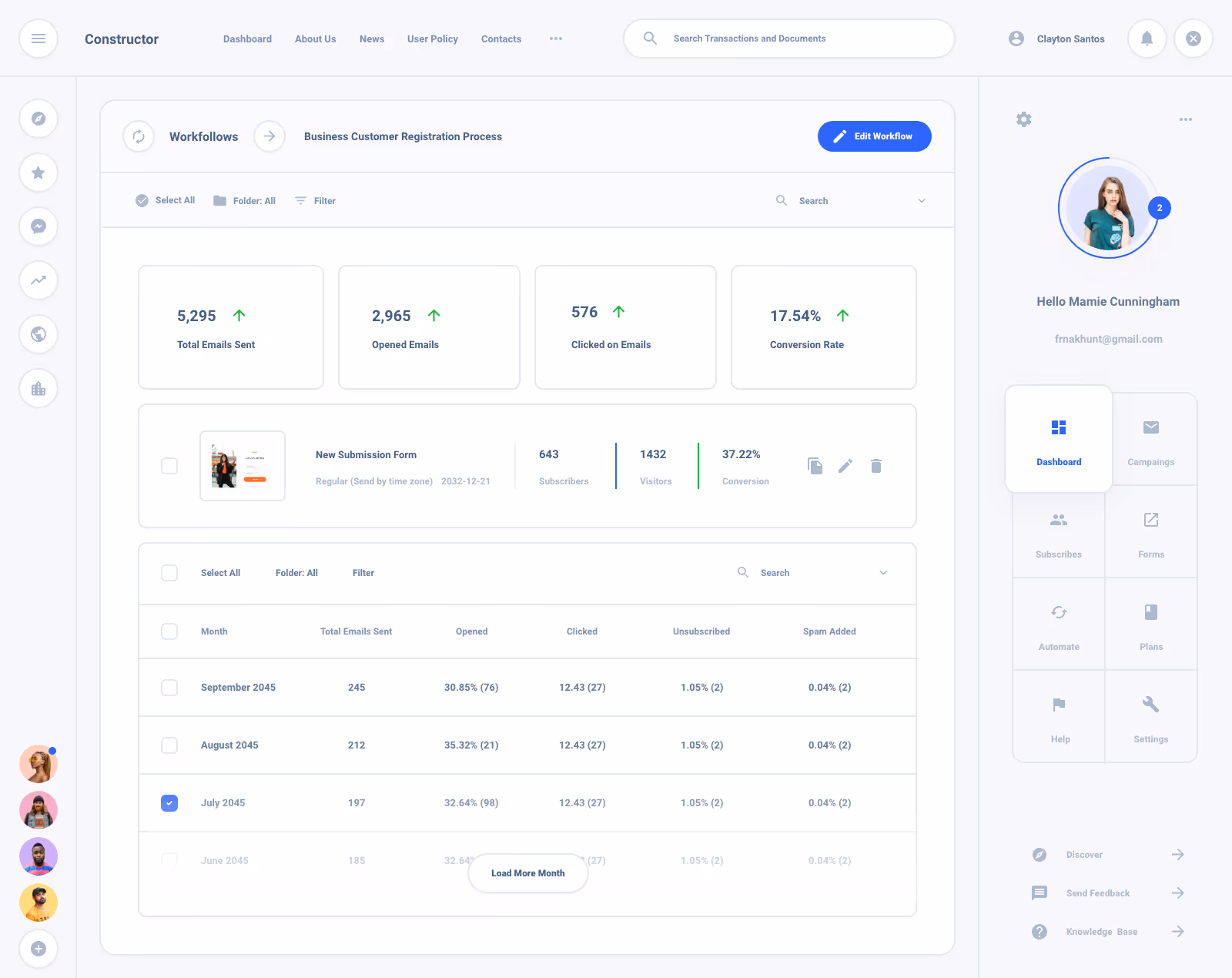Check the September 2045 row checkbox
This screenshot has height=978, width=1232.
point(169,687)
